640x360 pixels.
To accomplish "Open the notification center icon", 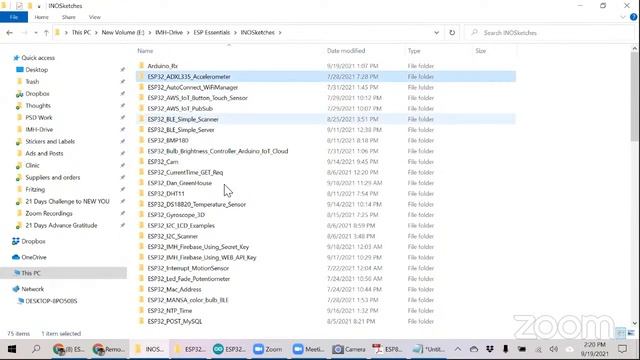I will pyautogui.click(x=622, y=349).
